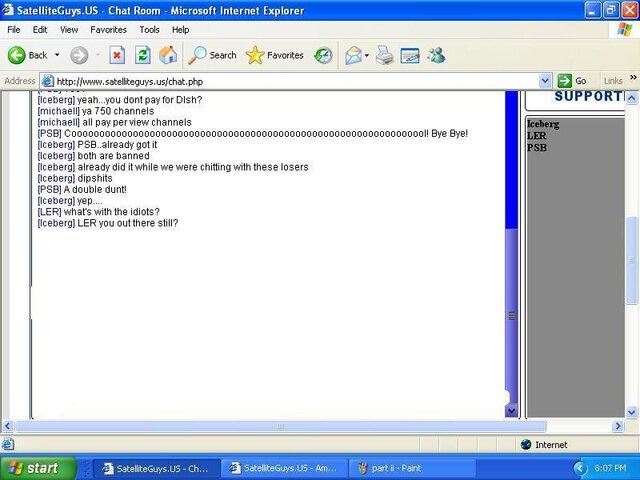Click the Mail envelope icon
Screen dimensions: 640x480
click(353, 55)
